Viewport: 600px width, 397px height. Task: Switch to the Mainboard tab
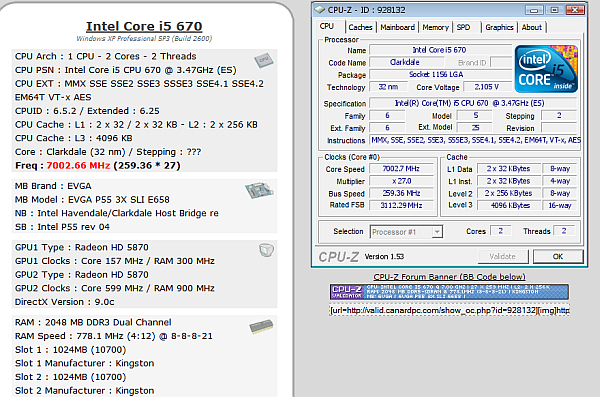(398, 27)
